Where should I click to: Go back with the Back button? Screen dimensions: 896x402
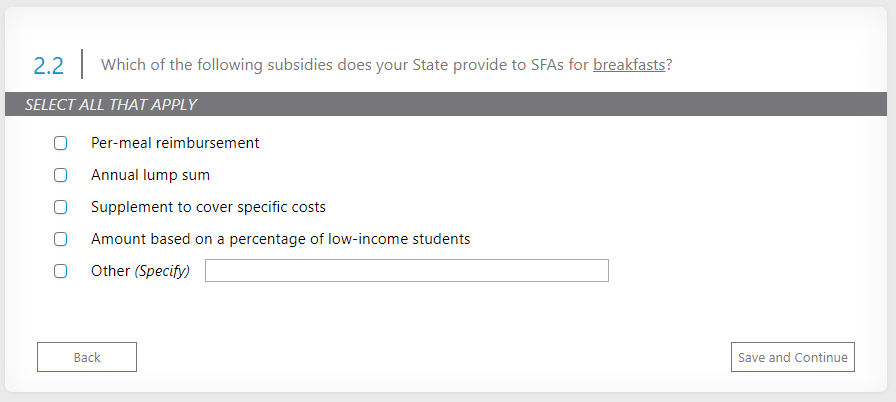87,357
